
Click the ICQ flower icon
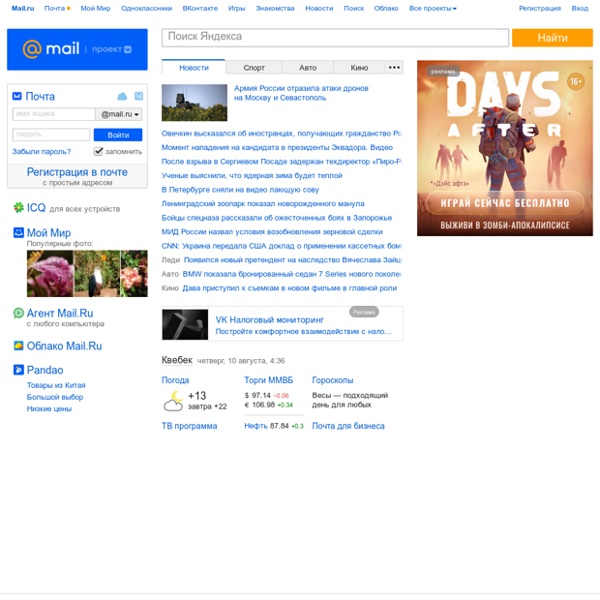(18, 208)
